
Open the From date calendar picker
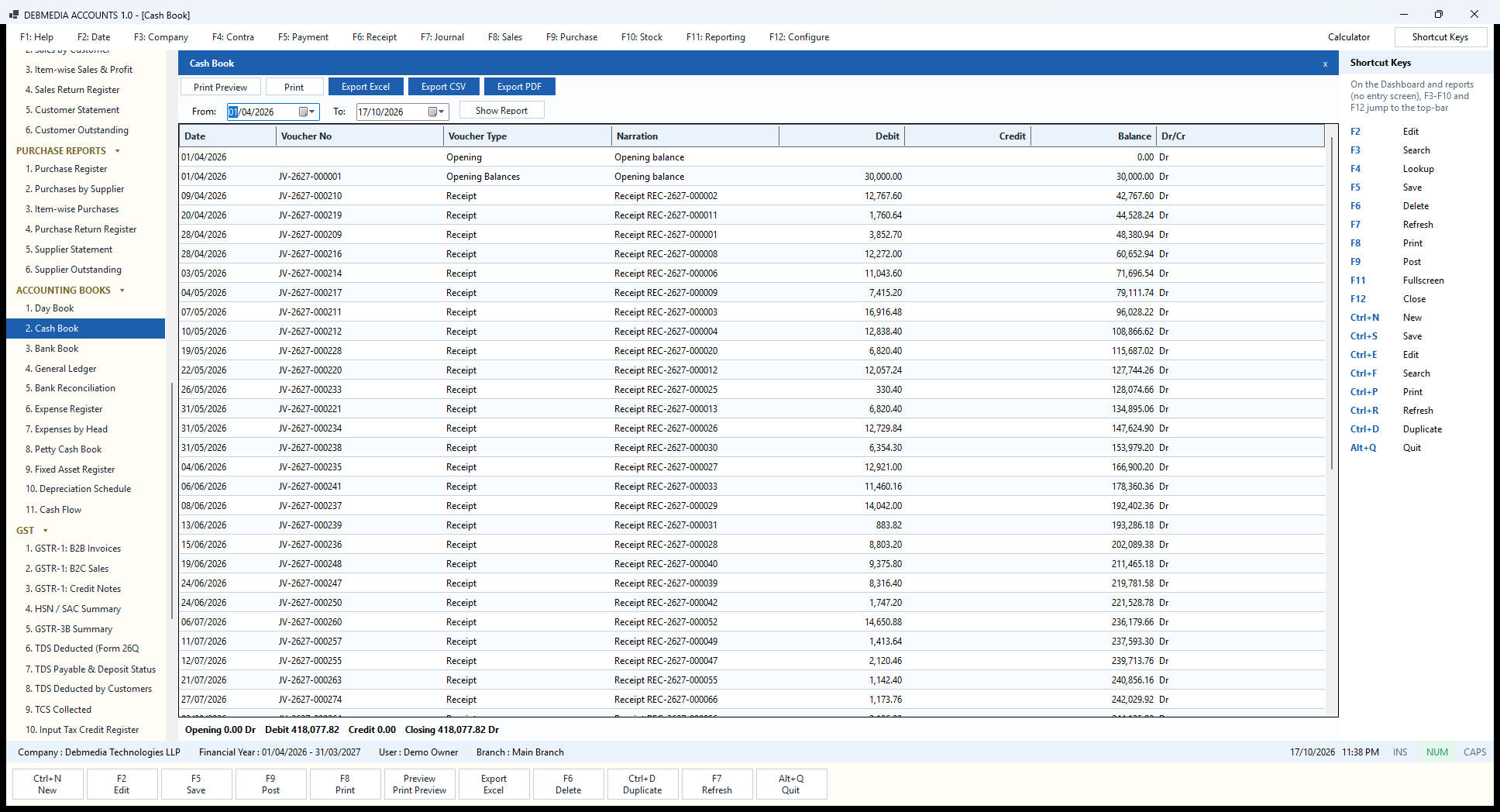coord(304,112)
